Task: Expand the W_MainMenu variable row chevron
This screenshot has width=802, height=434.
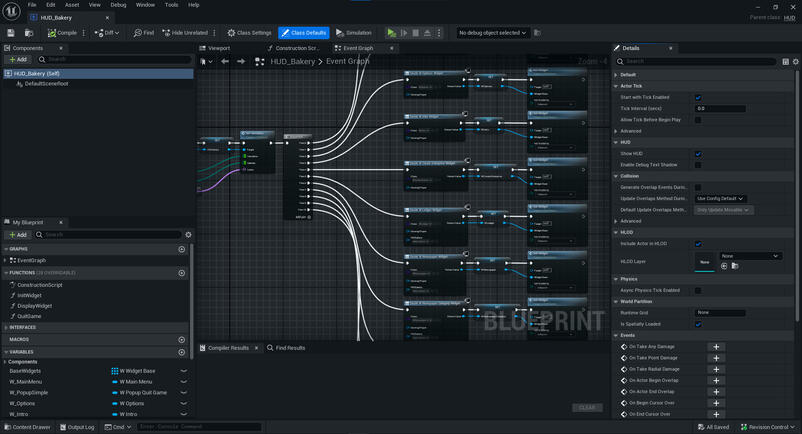Action: coord(184,382)
